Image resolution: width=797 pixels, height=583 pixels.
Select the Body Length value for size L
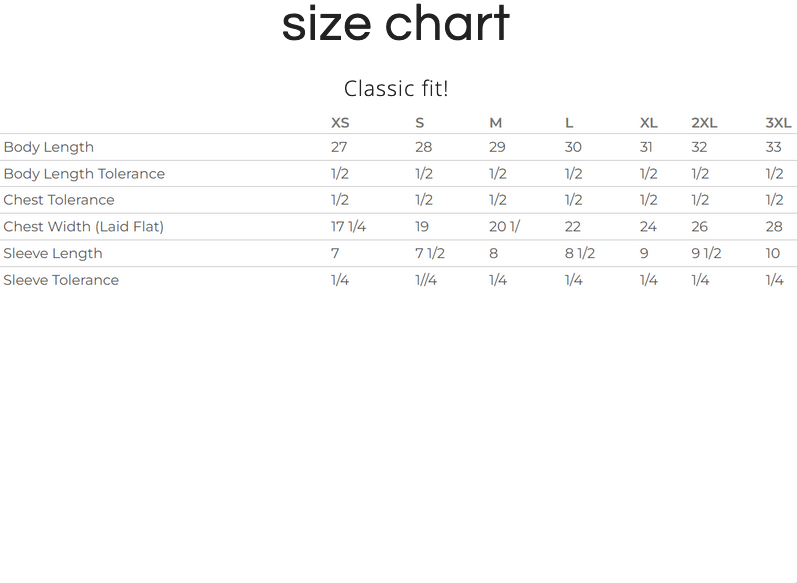pyautogui.click(x=573, y=147)
